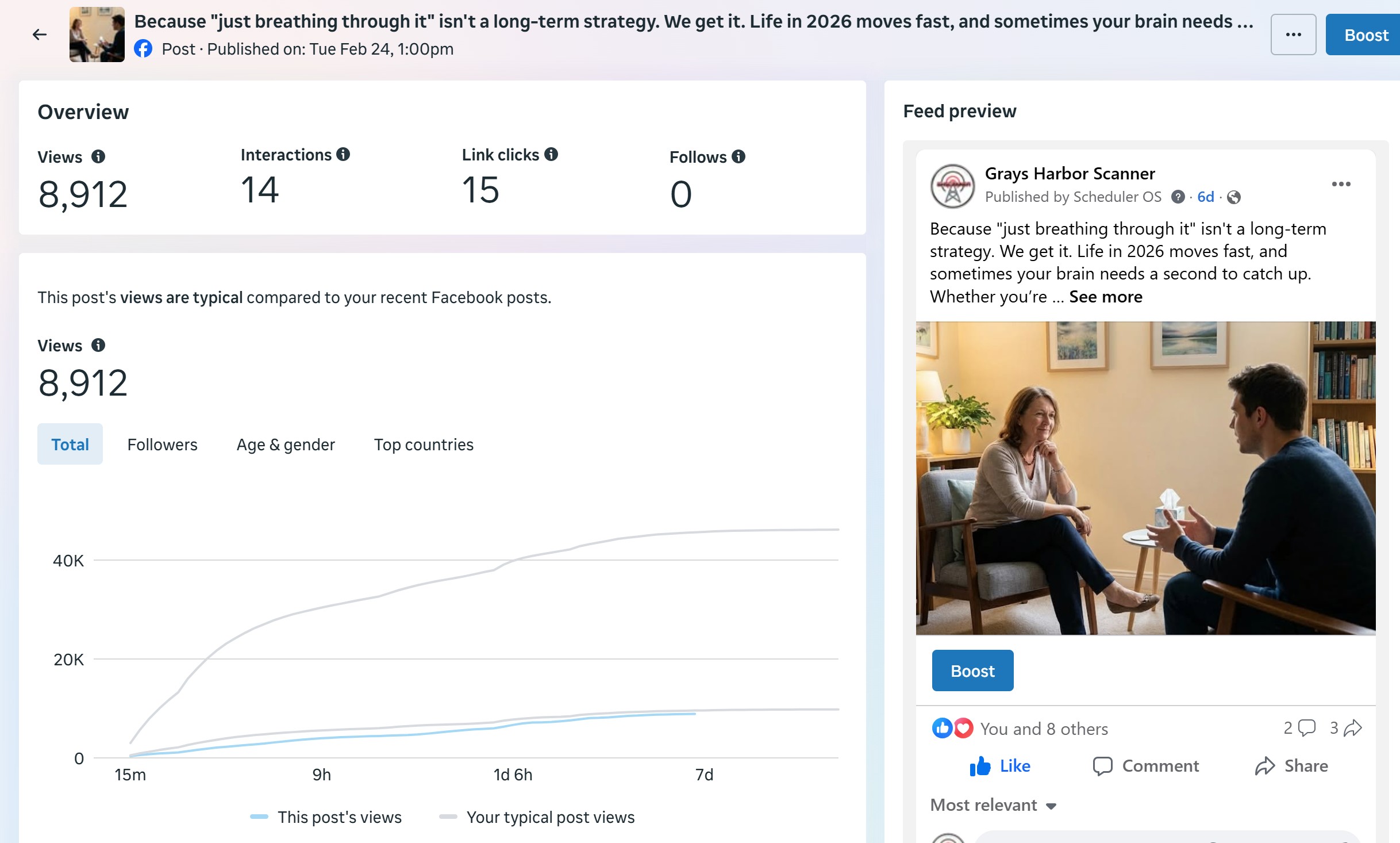Click Boost button under the post image
The image size is (1400, 843).
coord(972,670)
